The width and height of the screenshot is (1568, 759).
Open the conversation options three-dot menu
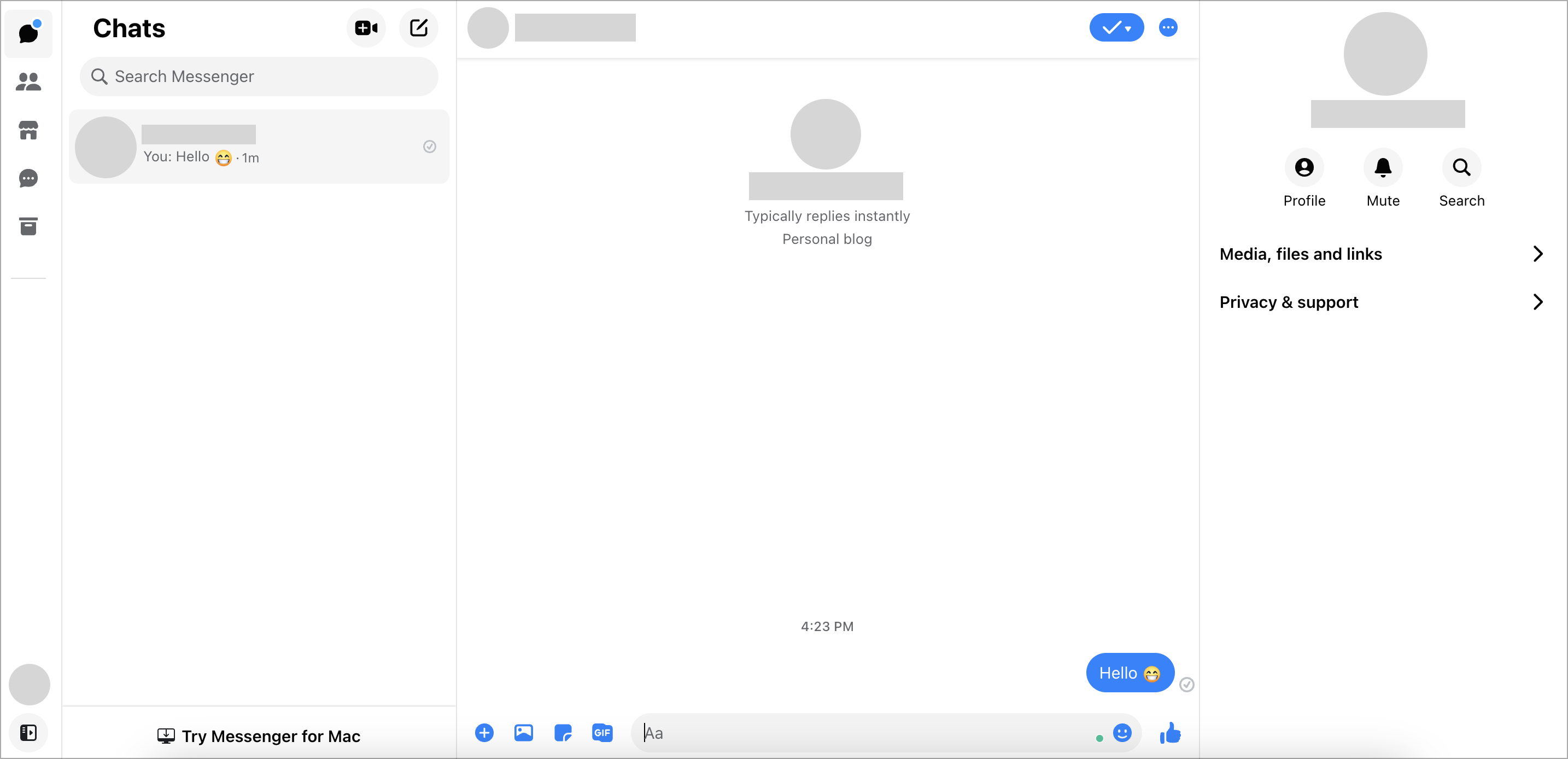pyautogui.click(x=1168, y=27)
